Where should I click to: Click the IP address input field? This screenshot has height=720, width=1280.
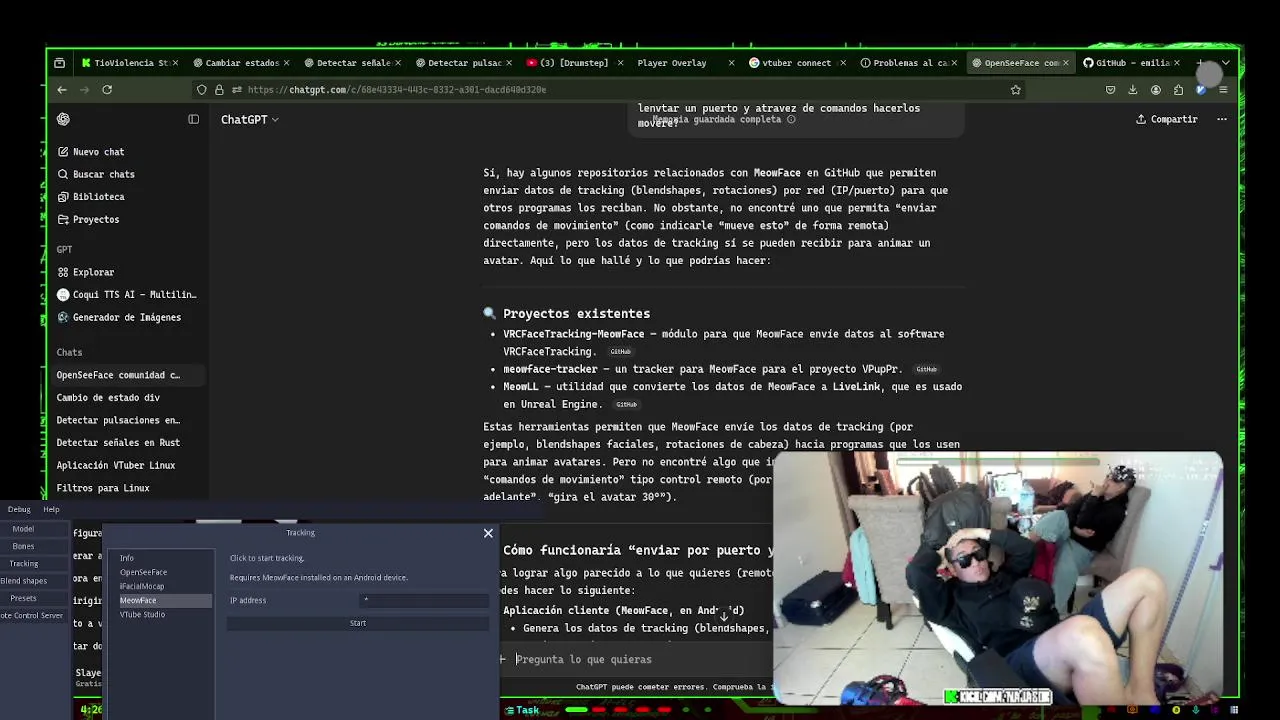[x=424, y=600]
